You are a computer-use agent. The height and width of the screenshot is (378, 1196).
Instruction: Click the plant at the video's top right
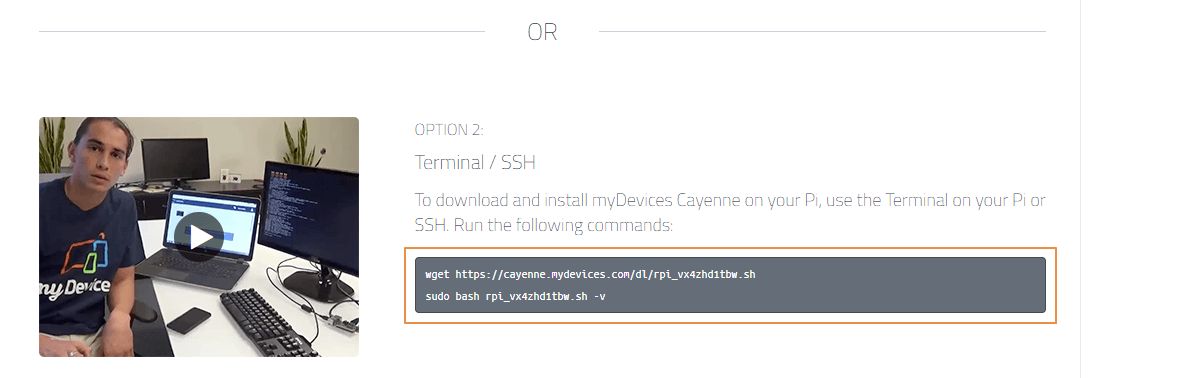click(301, 143)
